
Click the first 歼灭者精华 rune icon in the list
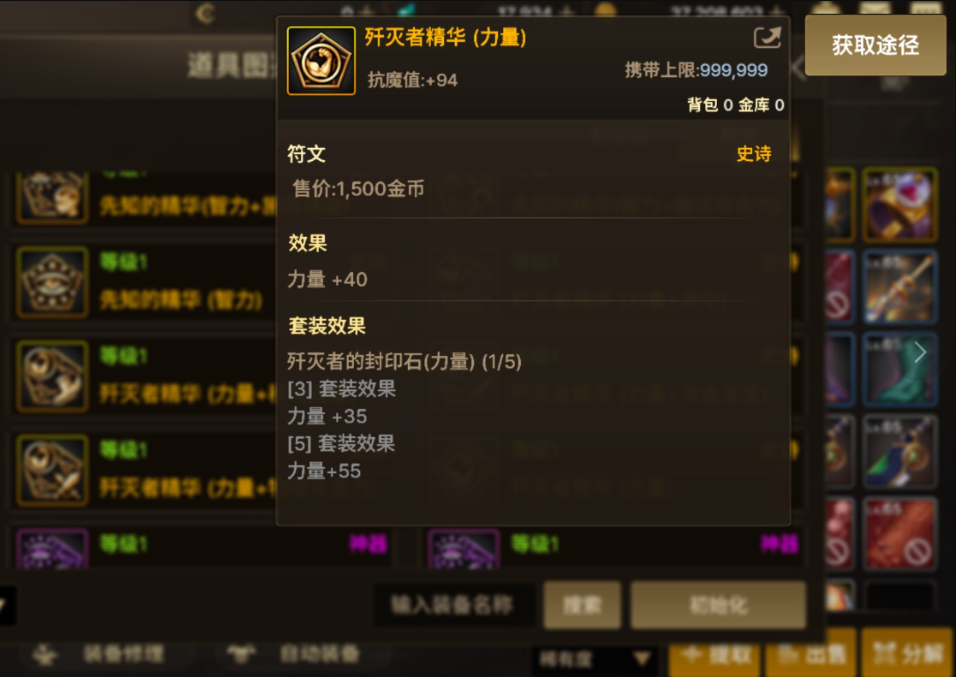pyautogui.click(x=52, y=376)
